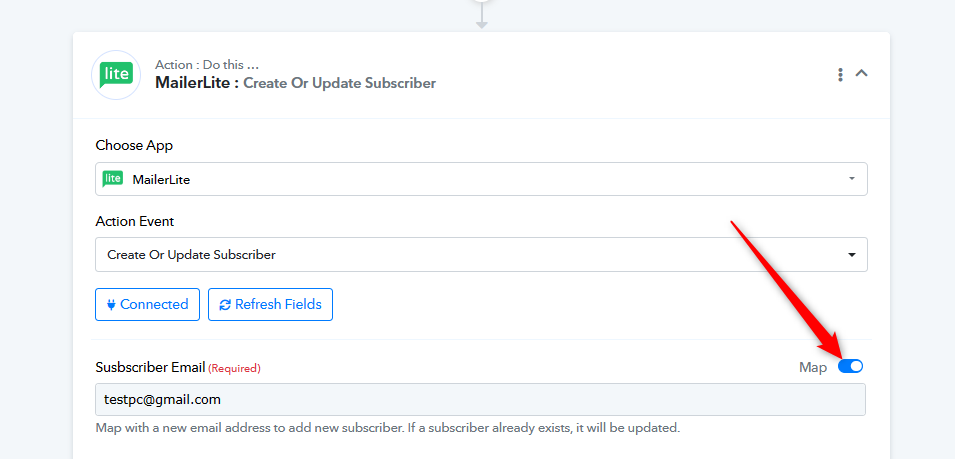Click the refresh arrows icon

(225, 305)
